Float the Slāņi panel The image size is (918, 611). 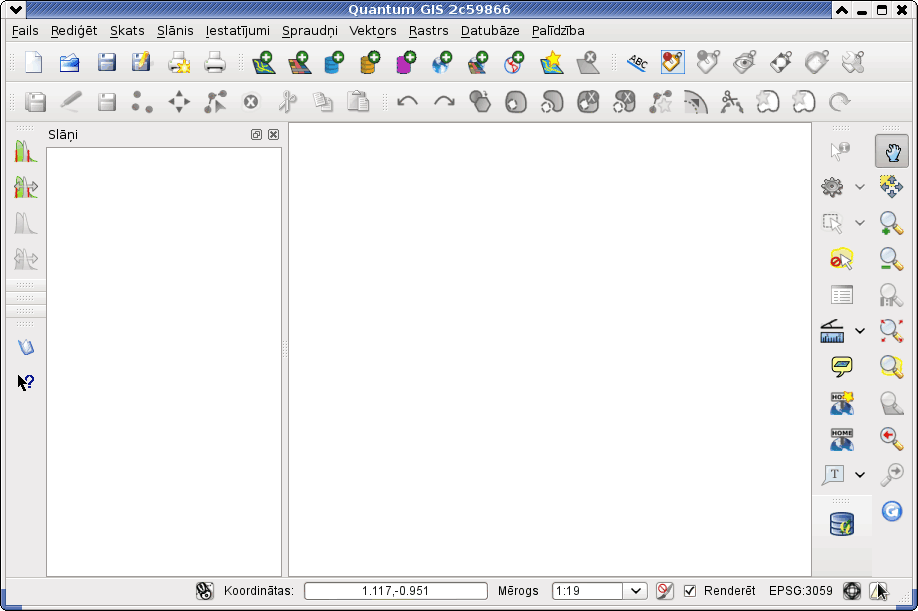point(256,135)
